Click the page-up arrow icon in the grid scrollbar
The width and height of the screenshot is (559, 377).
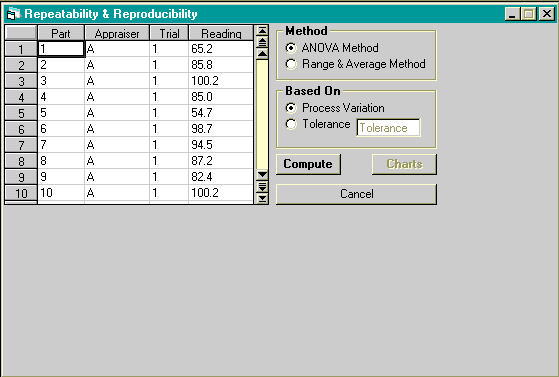262,42
